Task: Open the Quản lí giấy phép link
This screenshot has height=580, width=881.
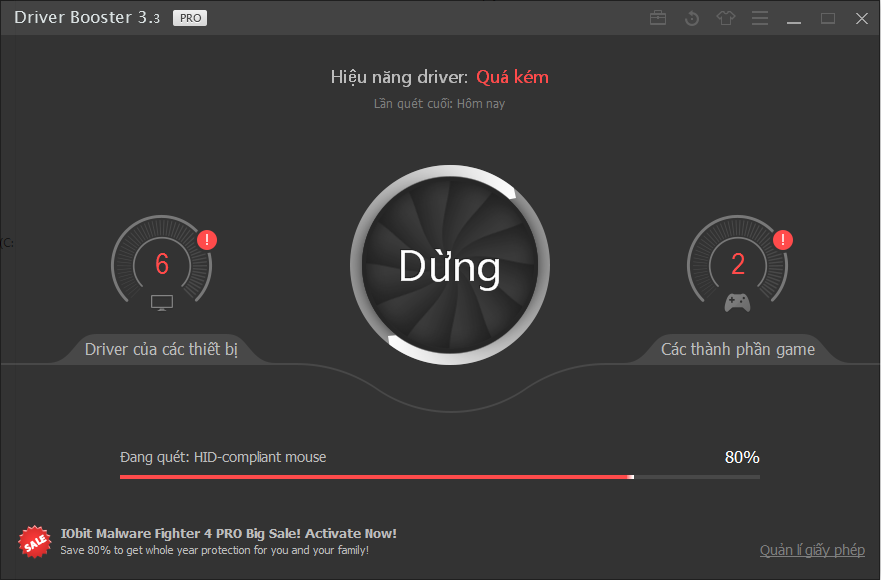Action: click(x=812, y=550)
